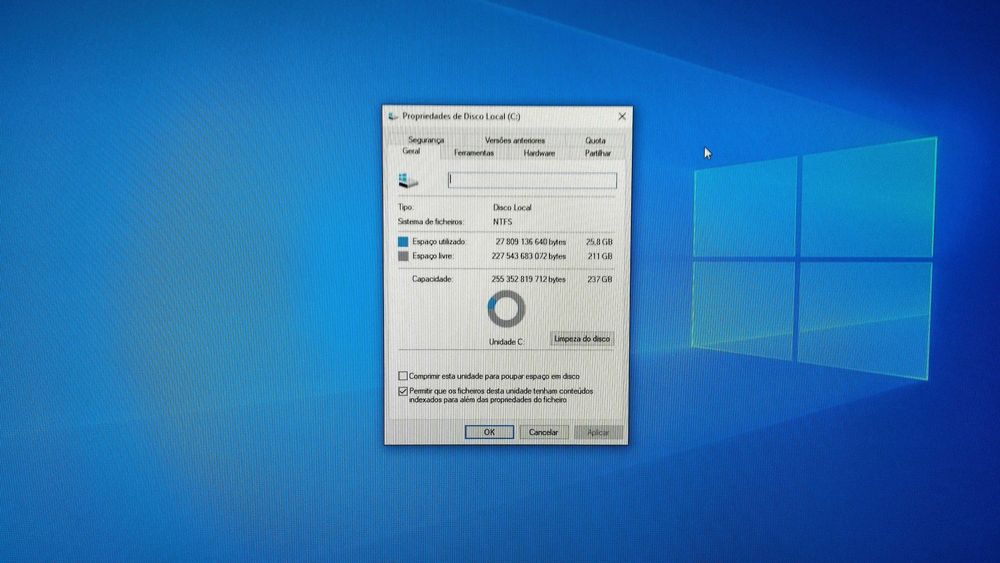Viewport: 1000px width, 563px height.
Task: Go to the Partilhar tab
Action: 598,153
